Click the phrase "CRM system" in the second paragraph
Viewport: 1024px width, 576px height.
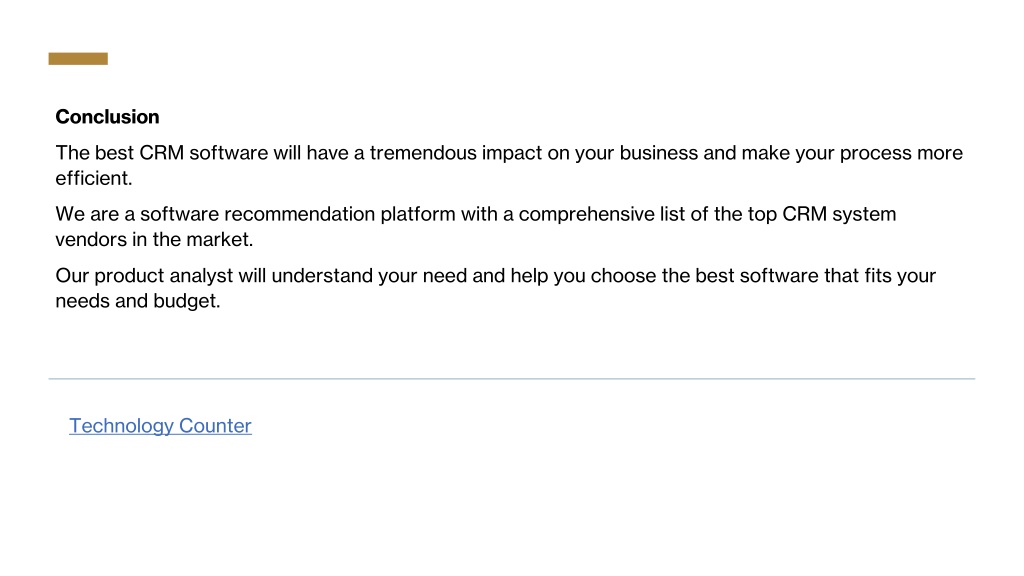tap(839, 214)
